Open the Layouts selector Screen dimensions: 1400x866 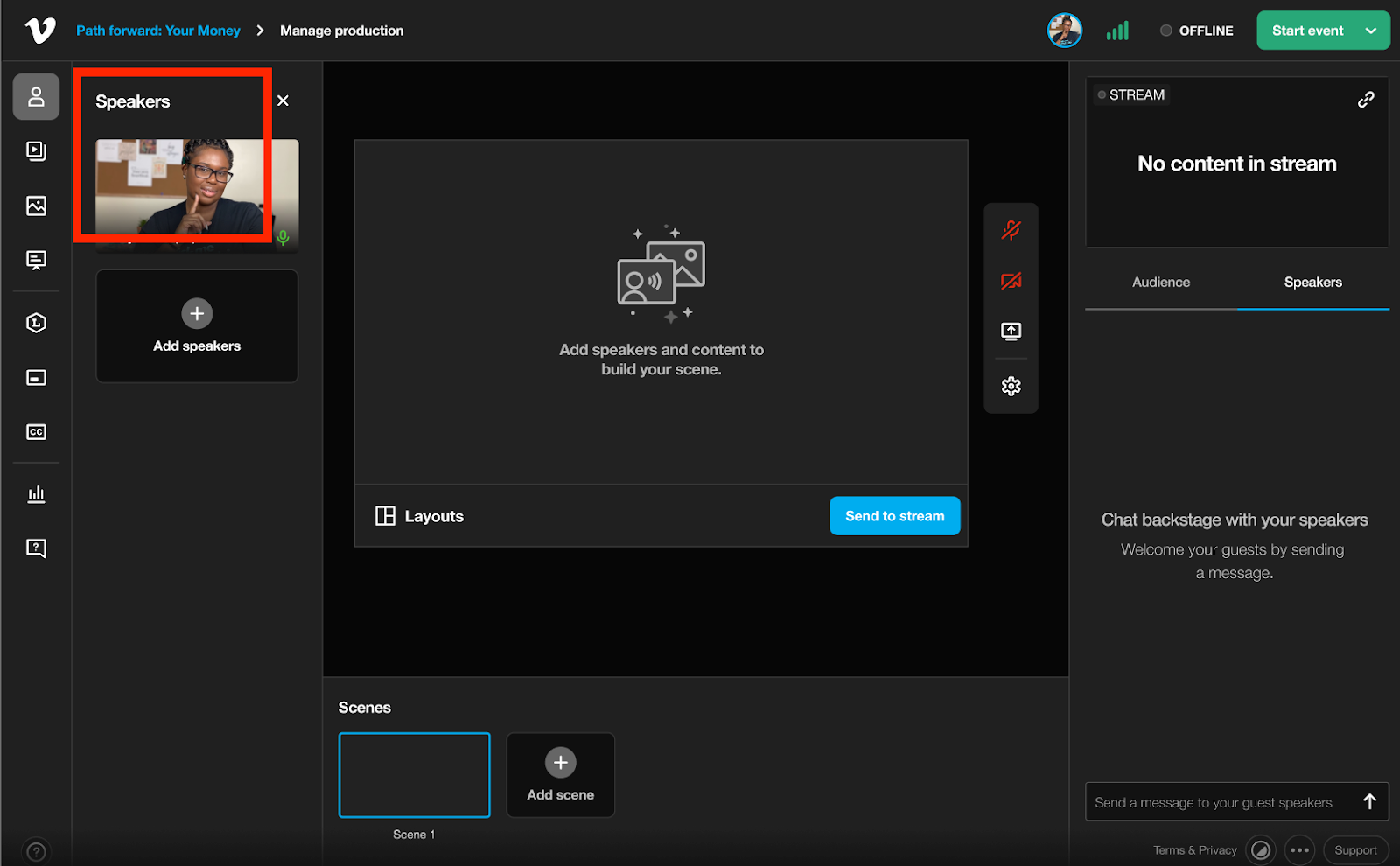(x=420, y=516)
